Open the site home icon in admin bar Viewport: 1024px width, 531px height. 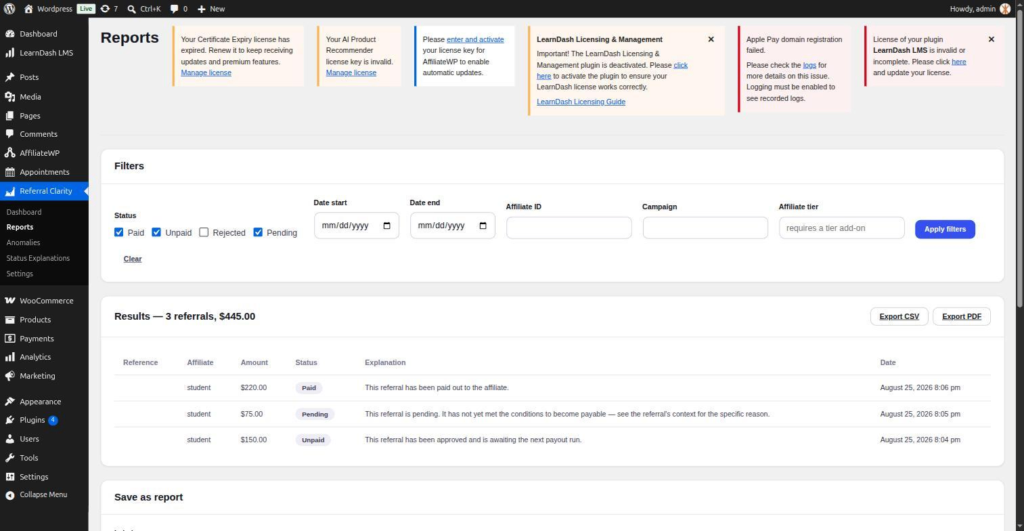[x=28, y=8]
